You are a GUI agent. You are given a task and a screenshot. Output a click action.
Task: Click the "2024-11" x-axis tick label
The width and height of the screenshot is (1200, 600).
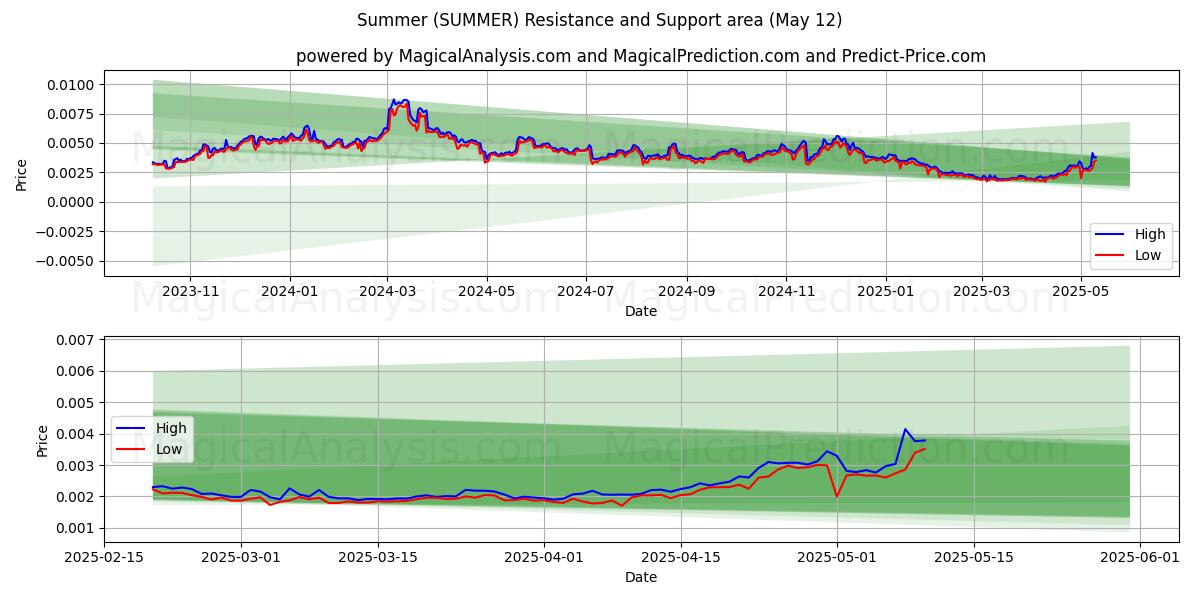786,291
